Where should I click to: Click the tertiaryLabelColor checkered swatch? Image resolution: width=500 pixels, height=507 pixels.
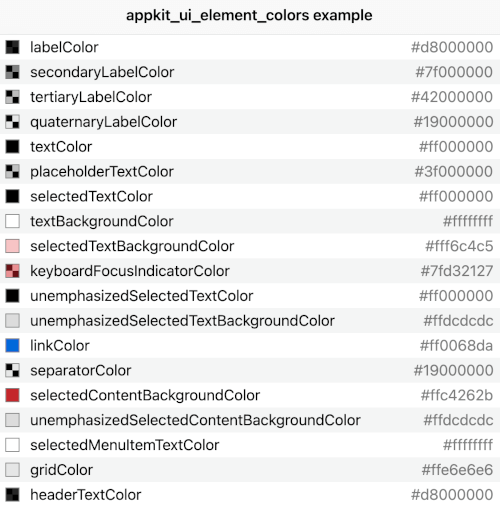tap(12, 97)
